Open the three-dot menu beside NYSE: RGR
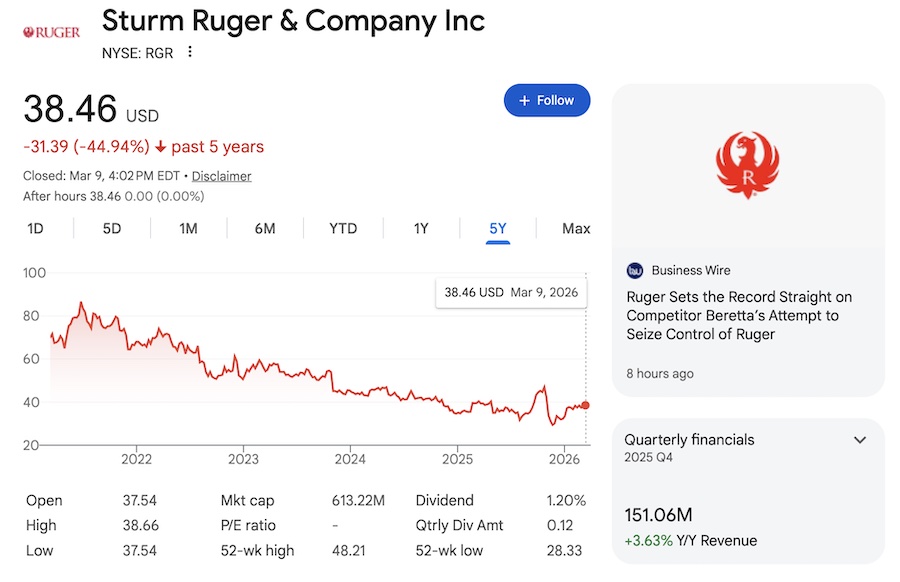The height and width of the screenshot is (582, 900). pos(189,53)
